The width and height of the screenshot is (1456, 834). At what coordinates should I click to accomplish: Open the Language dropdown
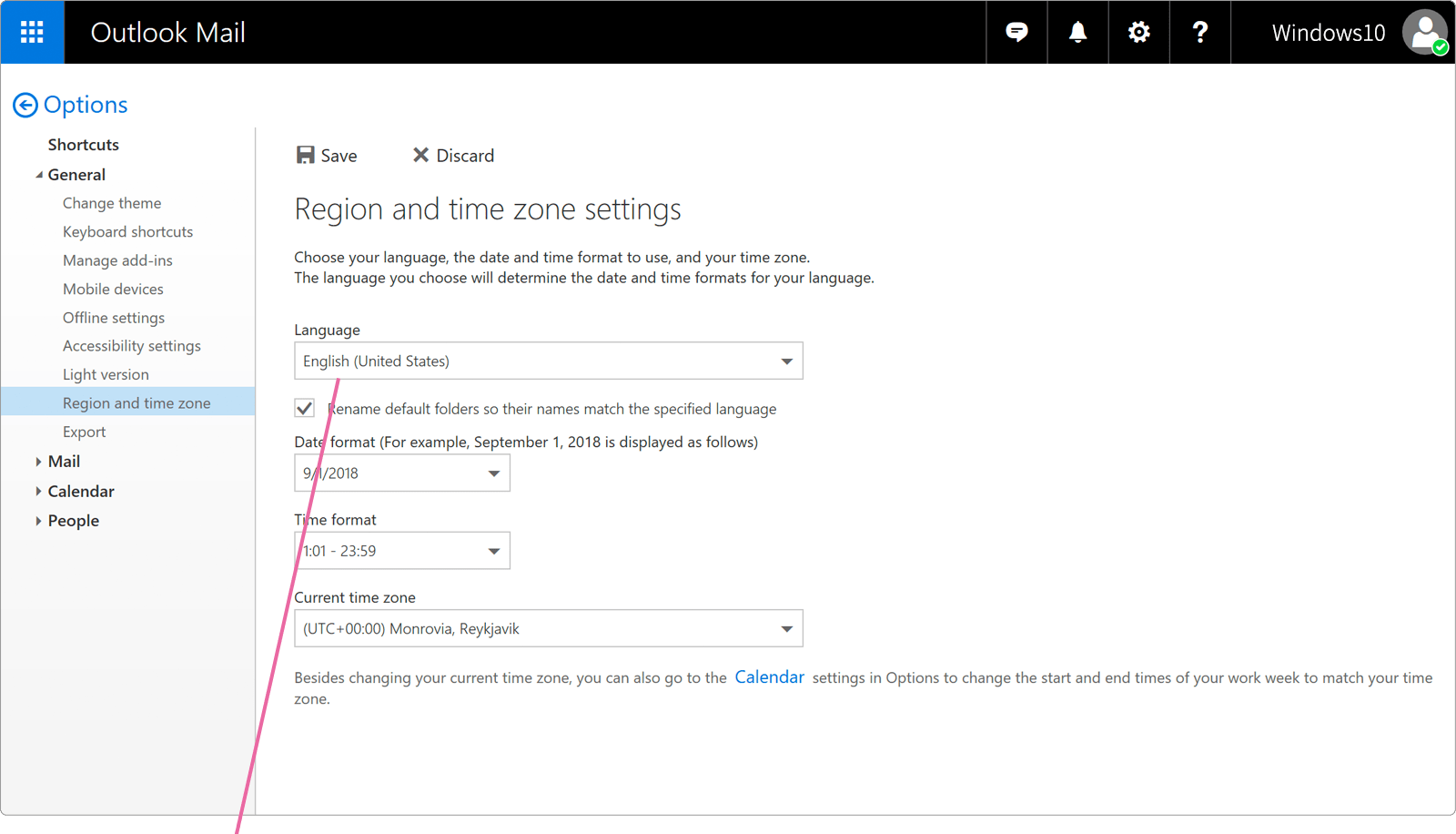(x=549, y=361)
